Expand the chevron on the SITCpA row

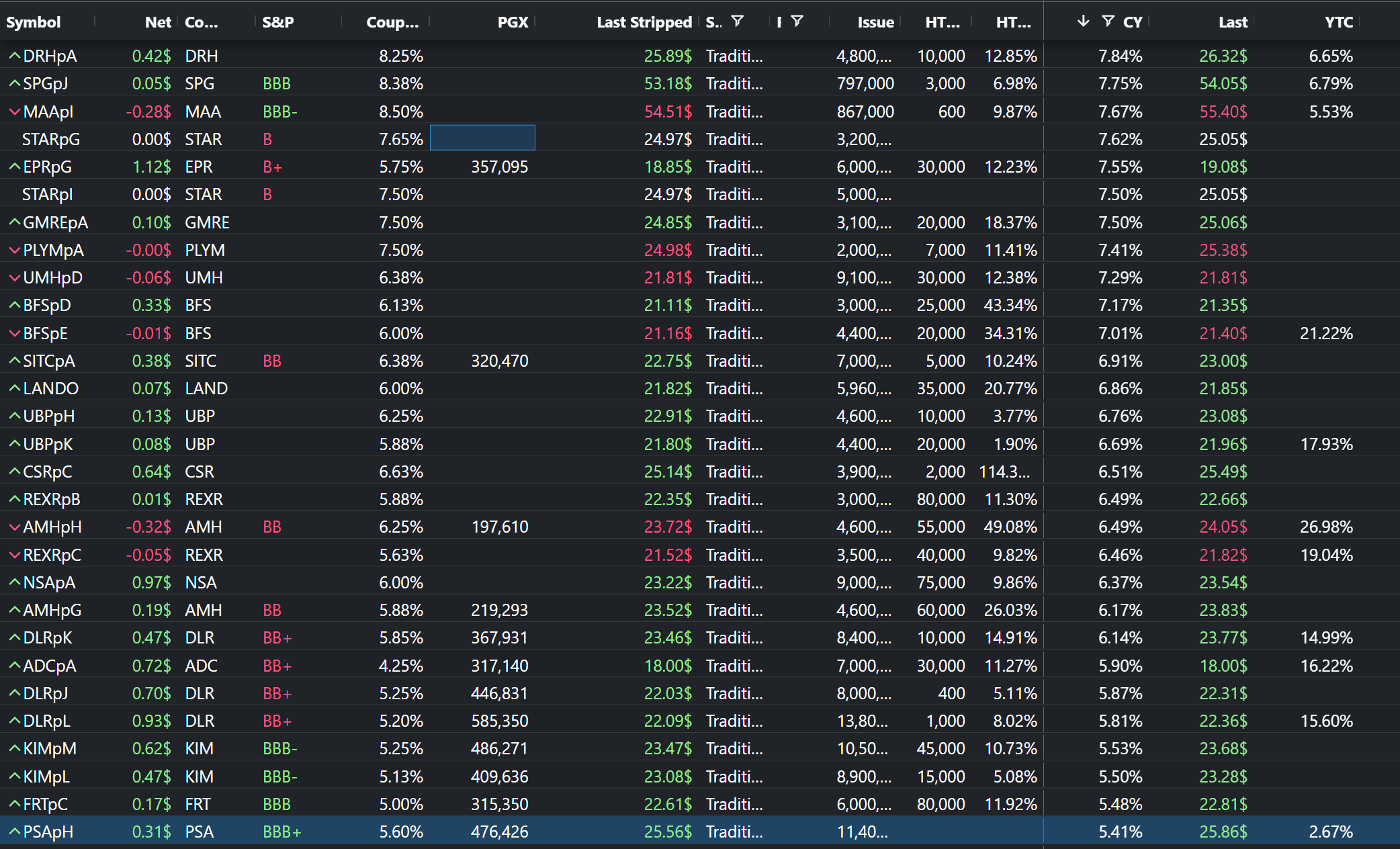pos(13,361)
